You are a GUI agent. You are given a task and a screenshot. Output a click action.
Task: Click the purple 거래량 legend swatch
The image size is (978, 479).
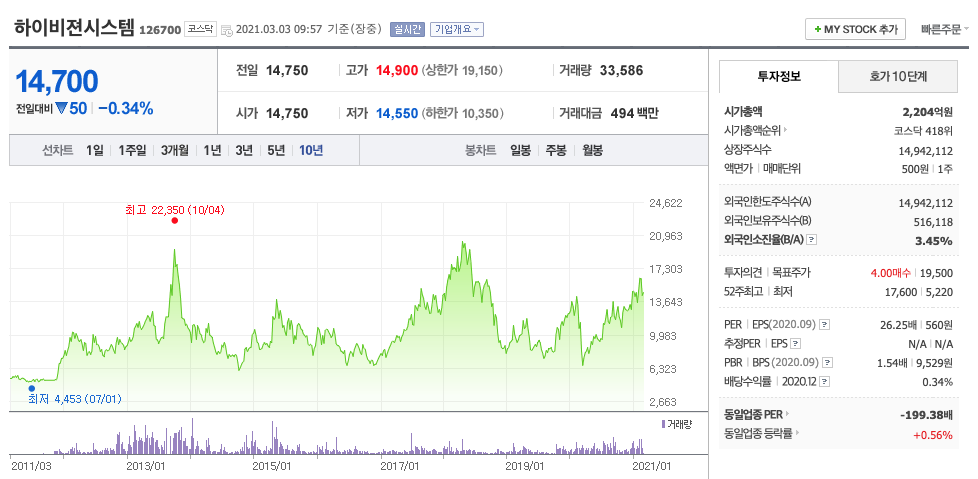pos(663,424)
